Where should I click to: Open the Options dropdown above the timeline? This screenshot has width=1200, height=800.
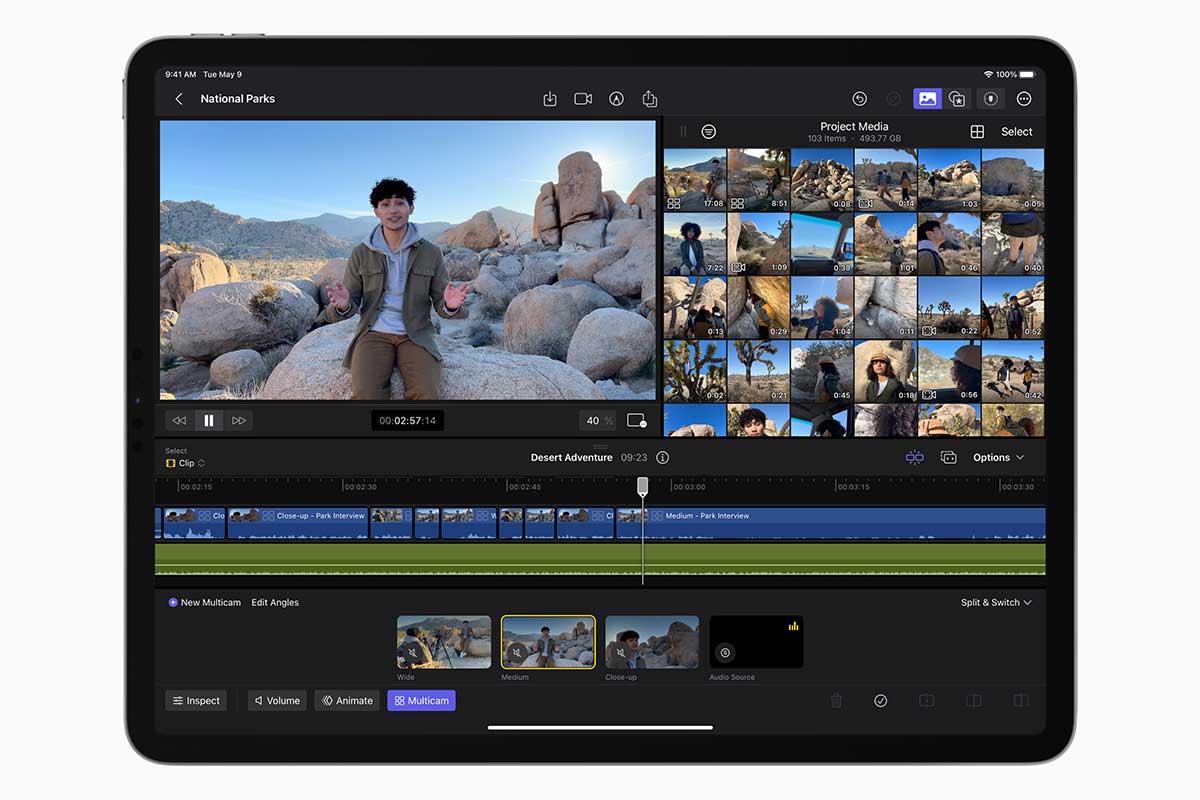pos(998,457)
